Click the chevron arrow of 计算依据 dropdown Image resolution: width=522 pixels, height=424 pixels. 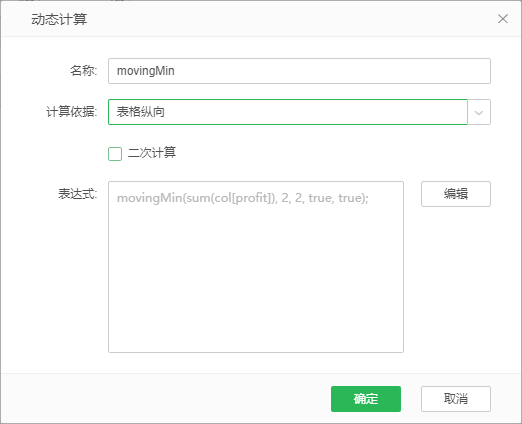point(479,112)
